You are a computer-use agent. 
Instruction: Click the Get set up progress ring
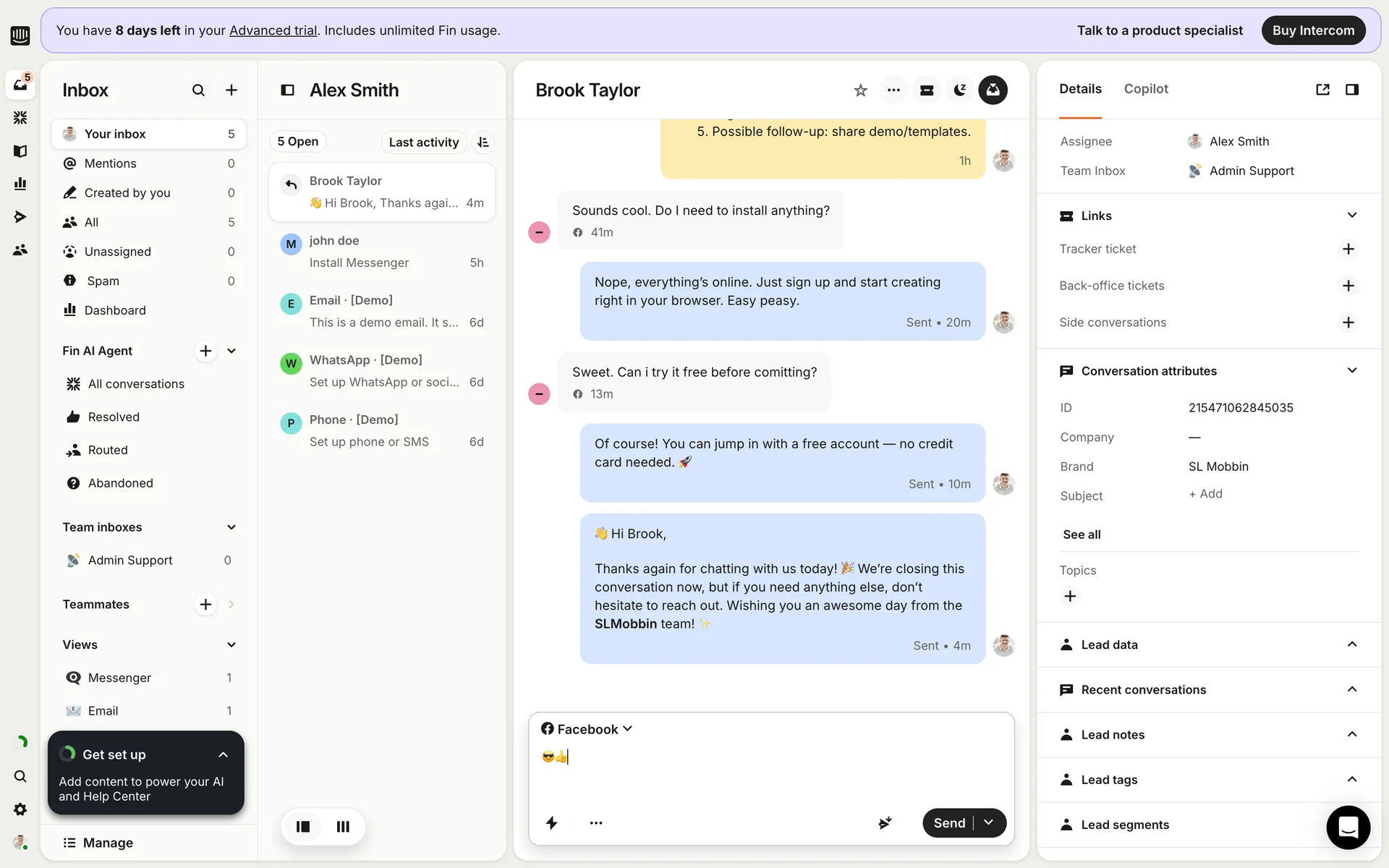pyautogui.click(x=67, y=754)
